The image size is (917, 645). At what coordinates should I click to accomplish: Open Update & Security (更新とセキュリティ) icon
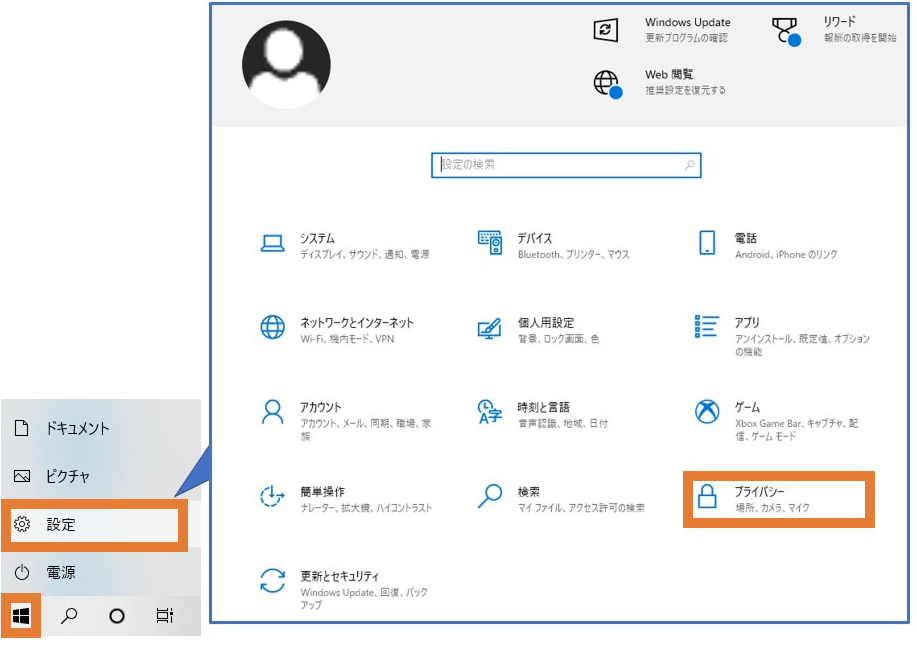[272, 582]
